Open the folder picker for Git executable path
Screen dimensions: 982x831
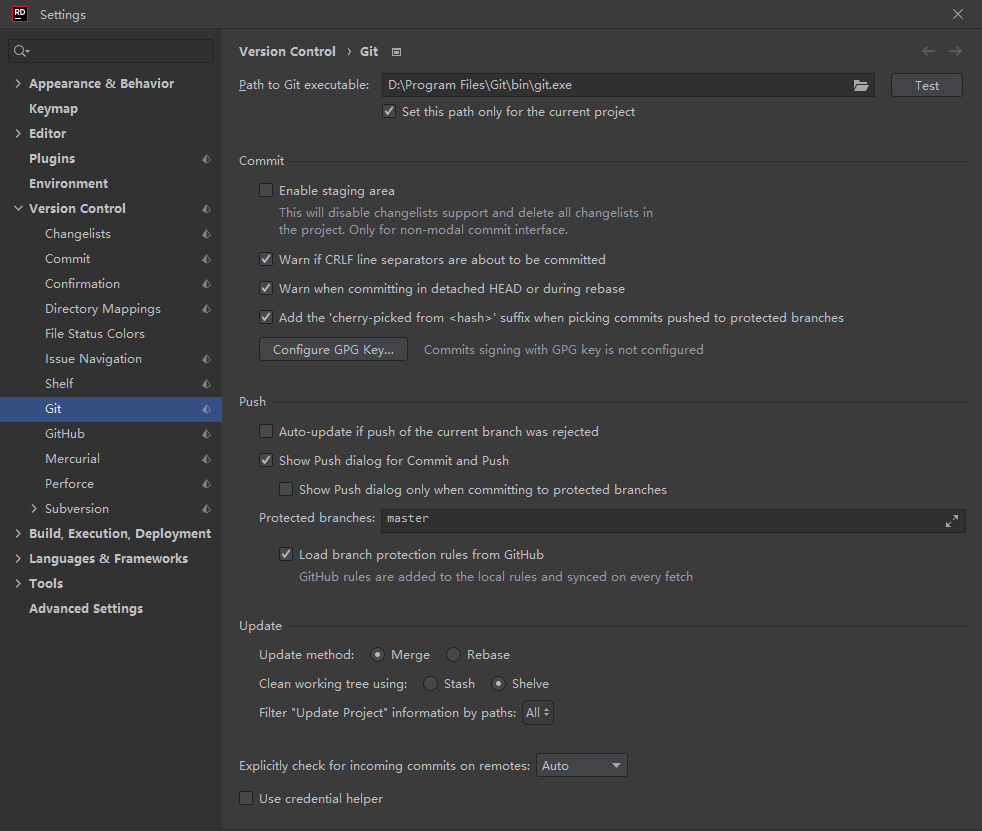(860, 85)
